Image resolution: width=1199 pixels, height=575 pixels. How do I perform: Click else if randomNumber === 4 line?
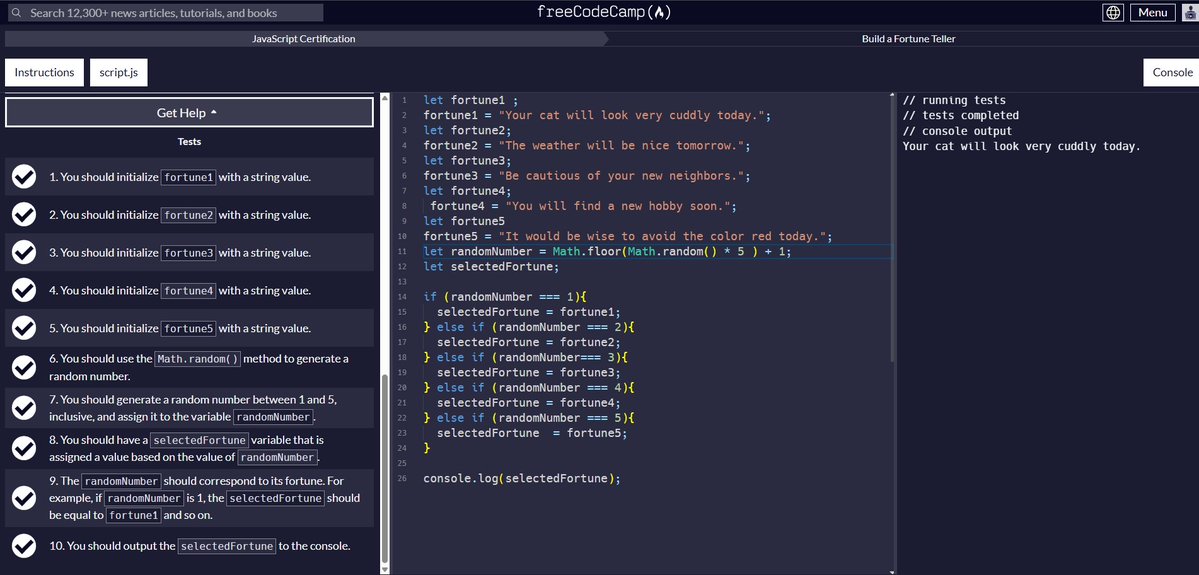point(529,388)
